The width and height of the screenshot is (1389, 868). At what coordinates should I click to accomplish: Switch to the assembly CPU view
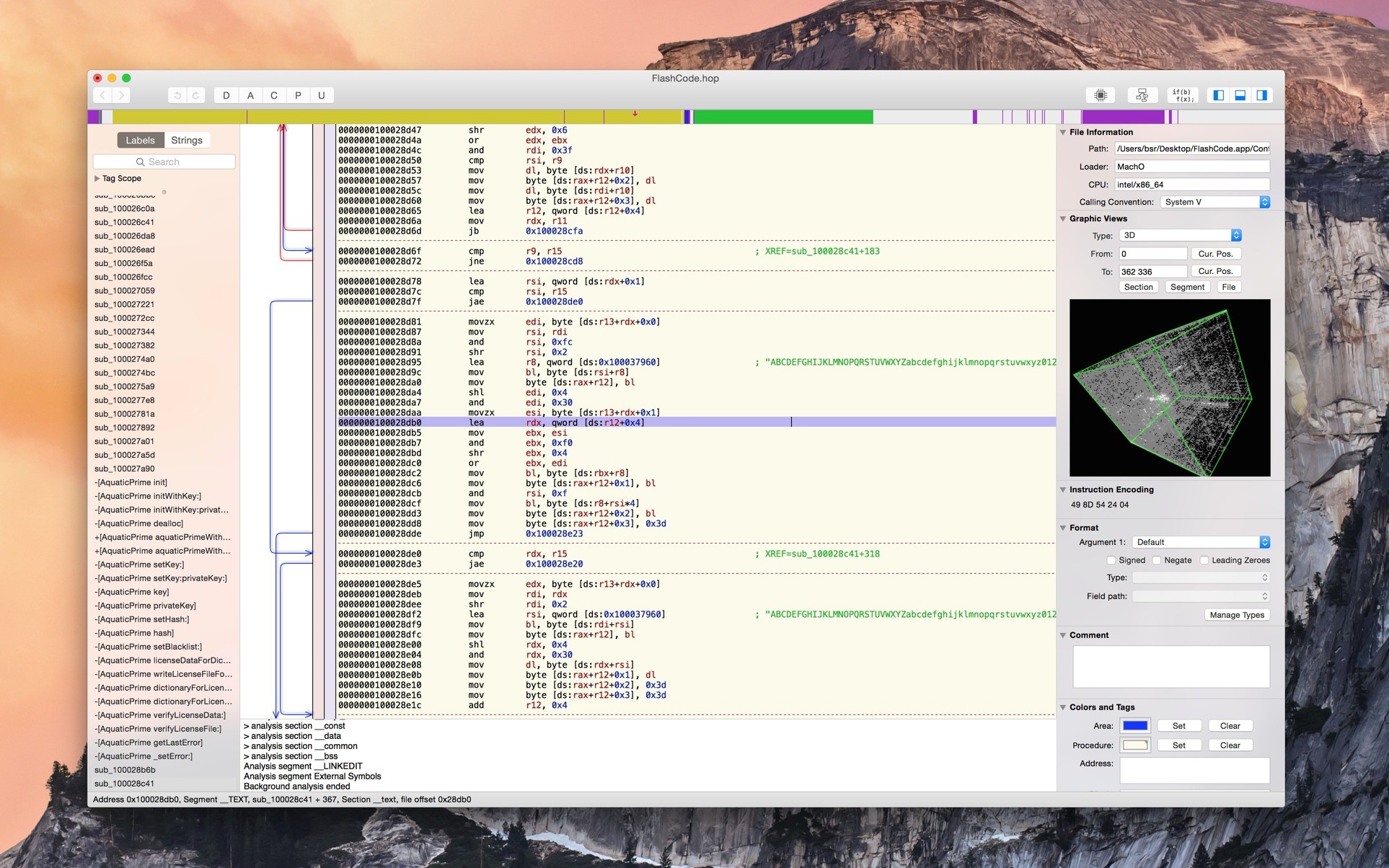(1101, 95)
